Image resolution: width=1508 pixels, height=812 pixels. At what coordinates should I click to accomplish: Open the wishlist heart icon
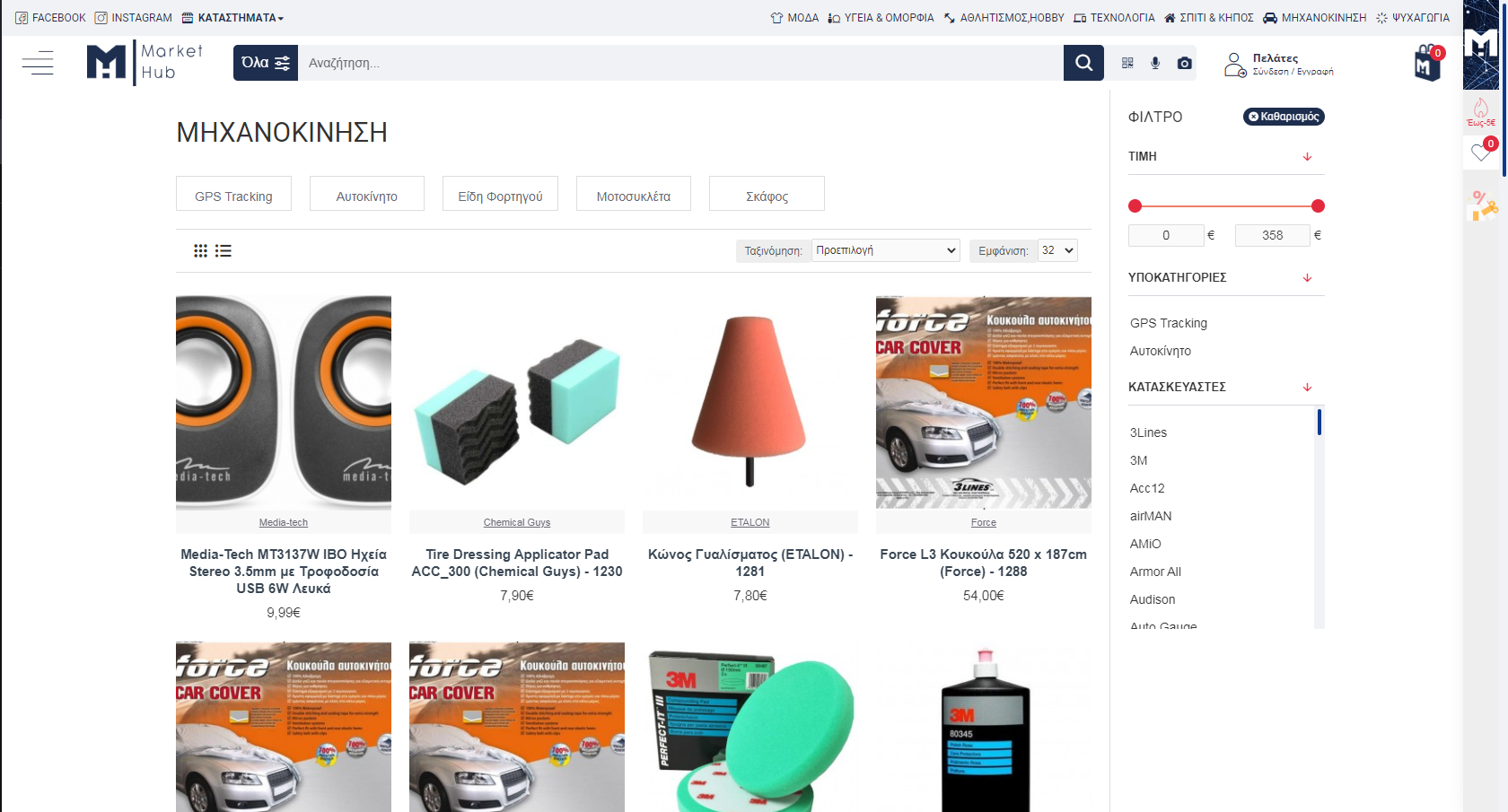pos(1481,153)
